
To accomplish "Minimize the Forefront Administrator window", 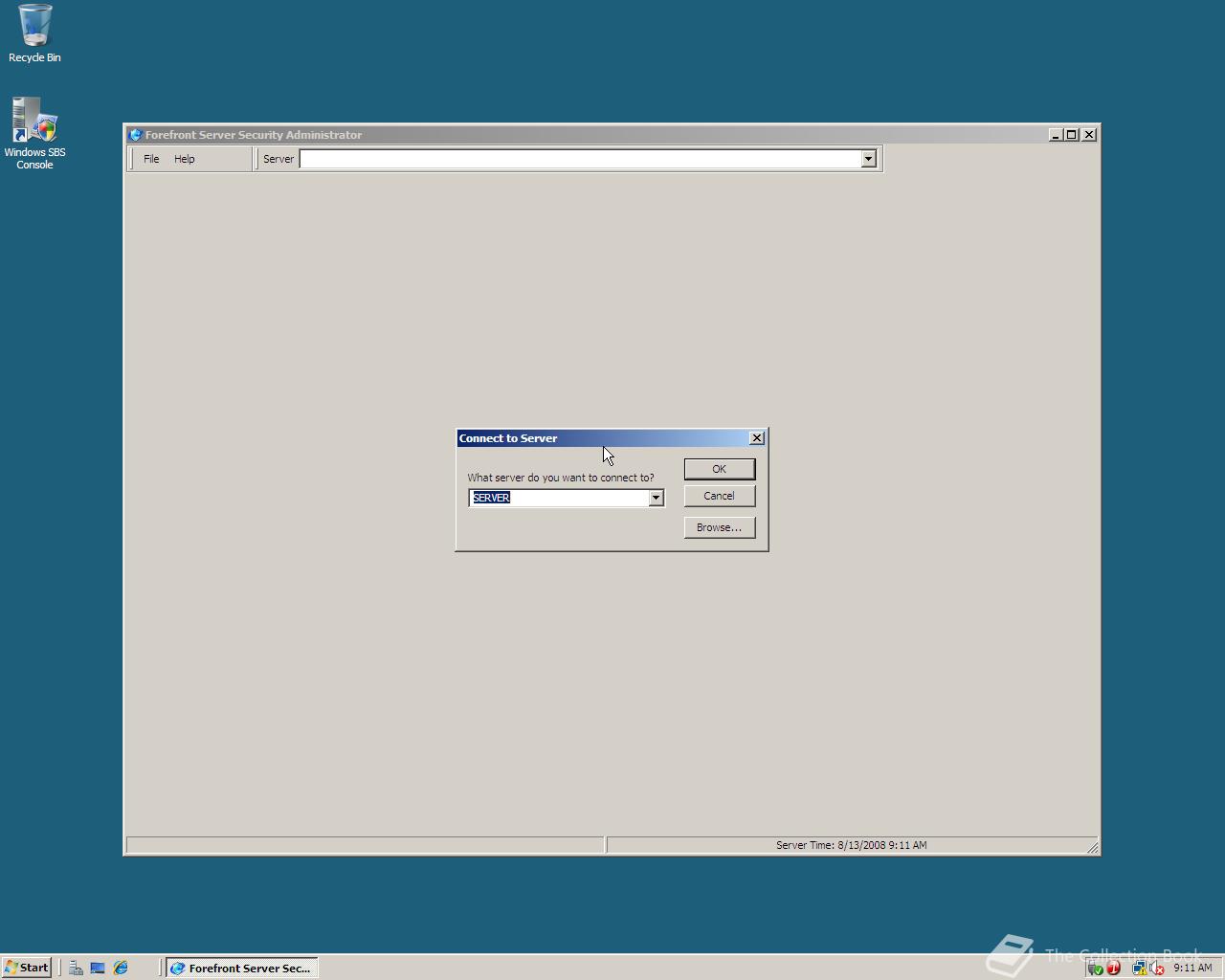I will 1056,135.
